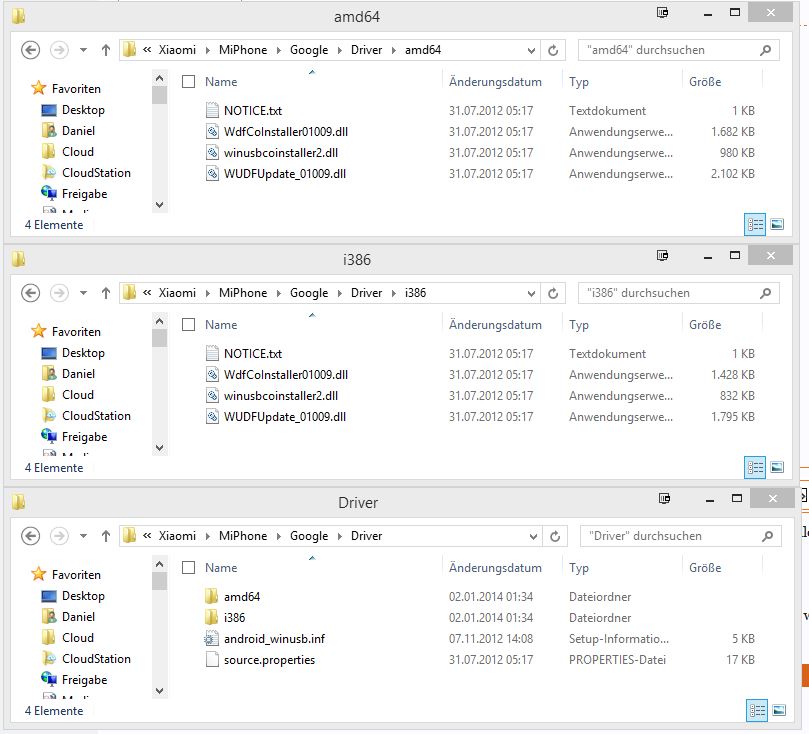The width and height of the screenshot is (809, 734).
Task: Click MiPhone breadcrumb in i386 window
Action: pyautogui.click(x=243, y=293)
